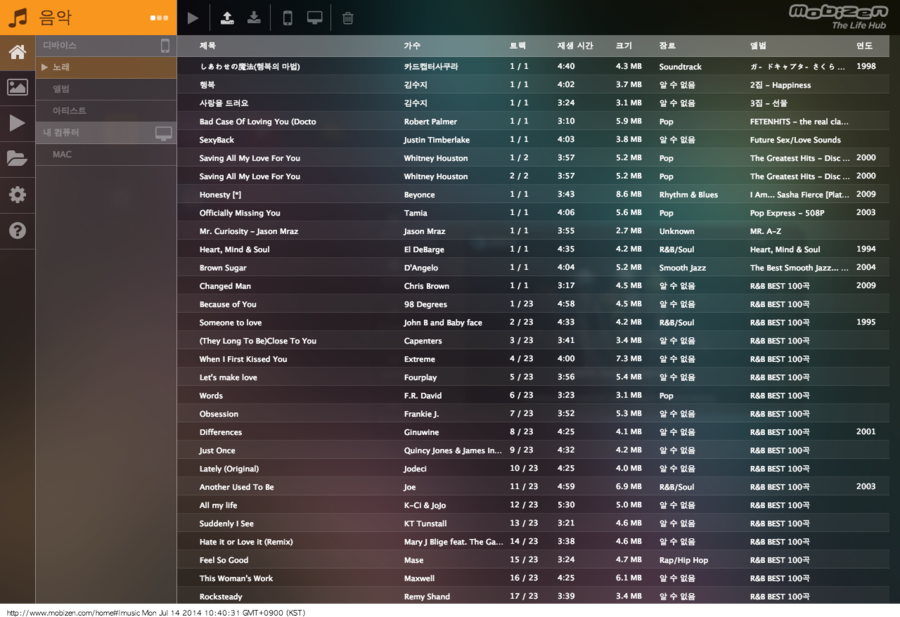Viewport: 900px width, 617px height.
Task: Click the upload icon in the toolbar
Action: click(x=227, y=18)
